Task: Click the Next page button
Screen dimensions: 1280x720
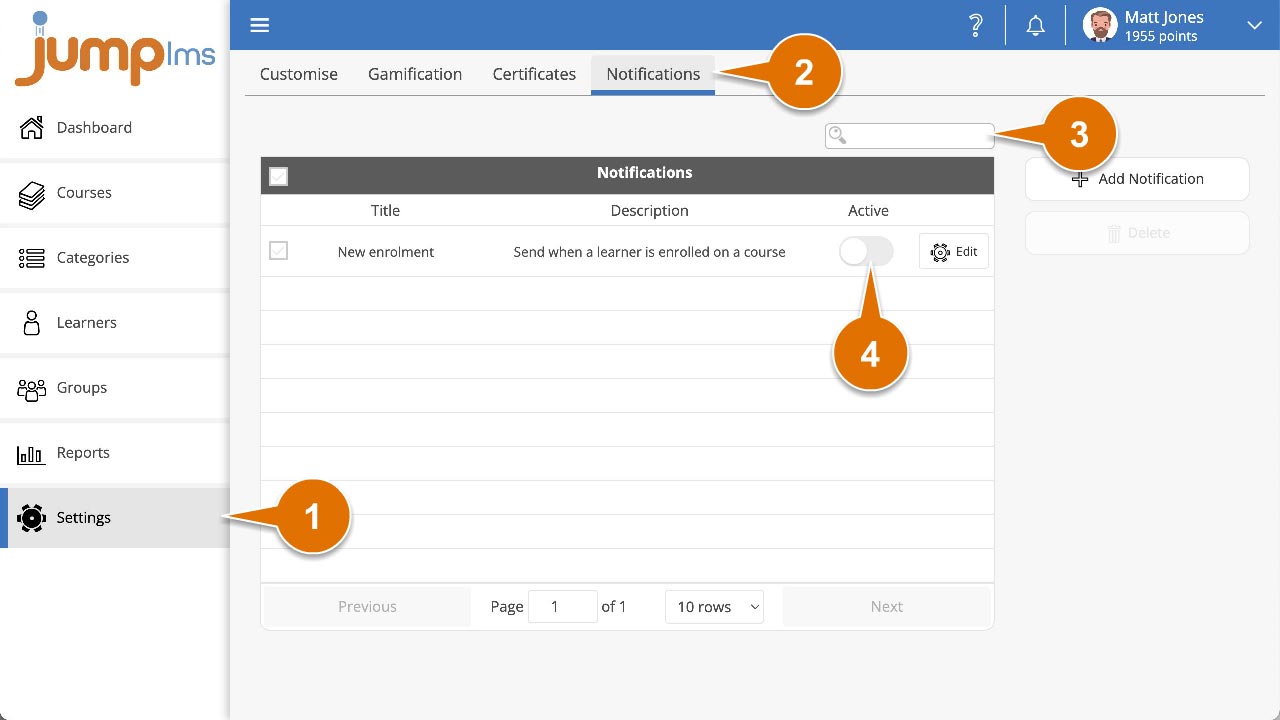Action: click(x=886, y=607)
